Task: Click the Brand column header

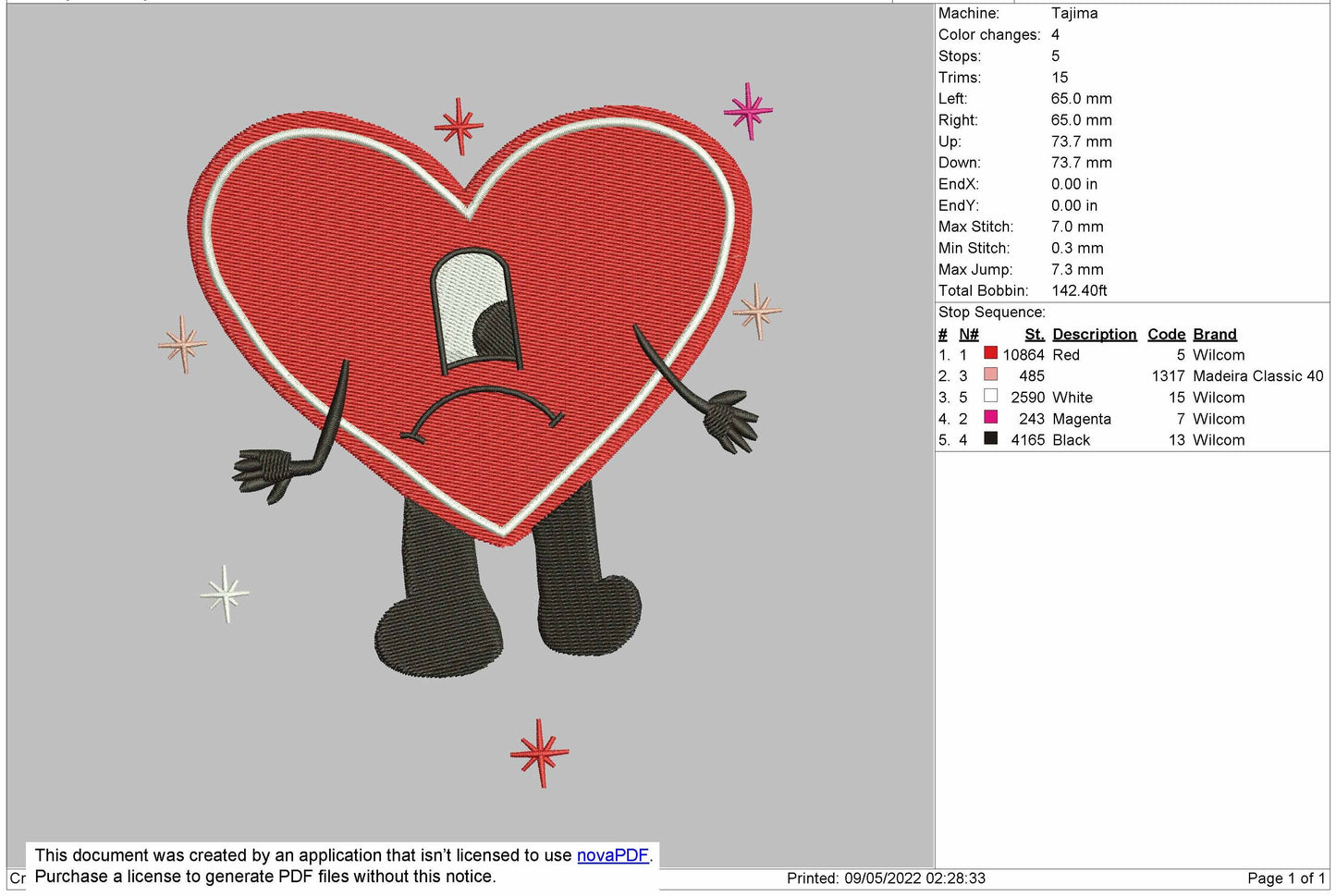Action: (1214, 334)
